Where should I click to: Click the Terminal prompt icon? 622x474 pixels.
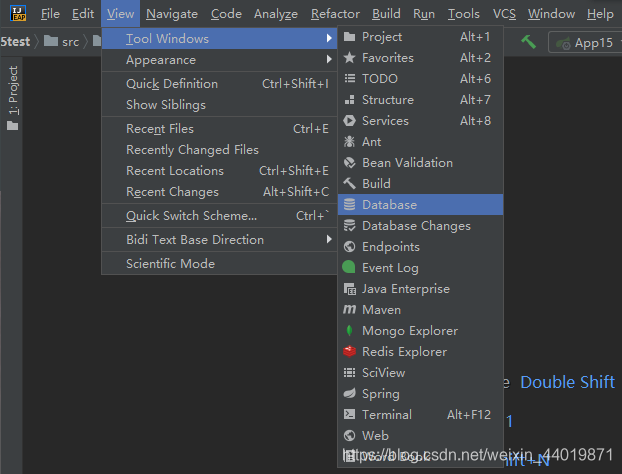(x=349, y=415)
